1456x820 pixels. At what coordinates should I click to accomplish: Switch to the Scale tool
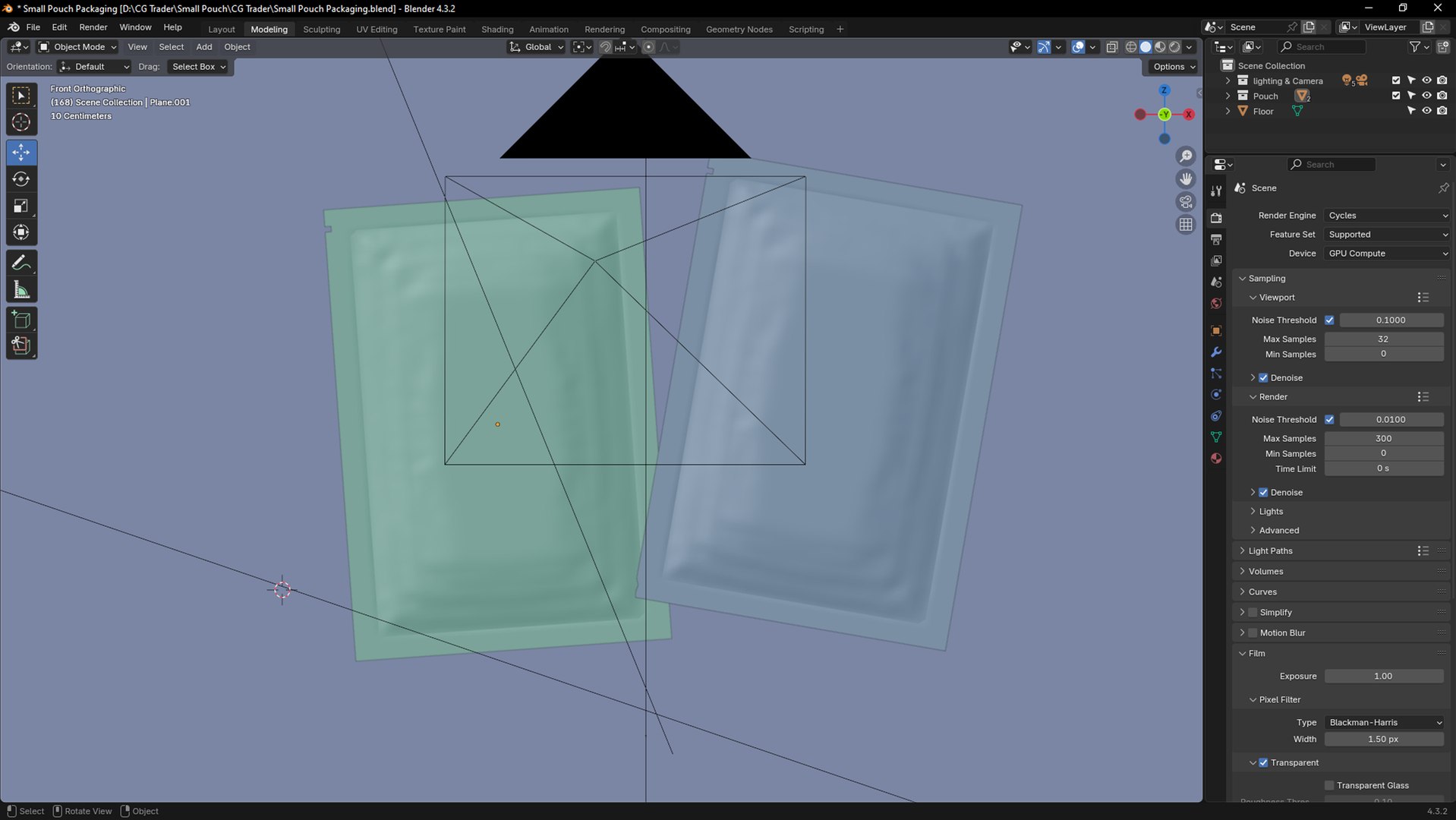pyautogui.click(x=21, y=206)
